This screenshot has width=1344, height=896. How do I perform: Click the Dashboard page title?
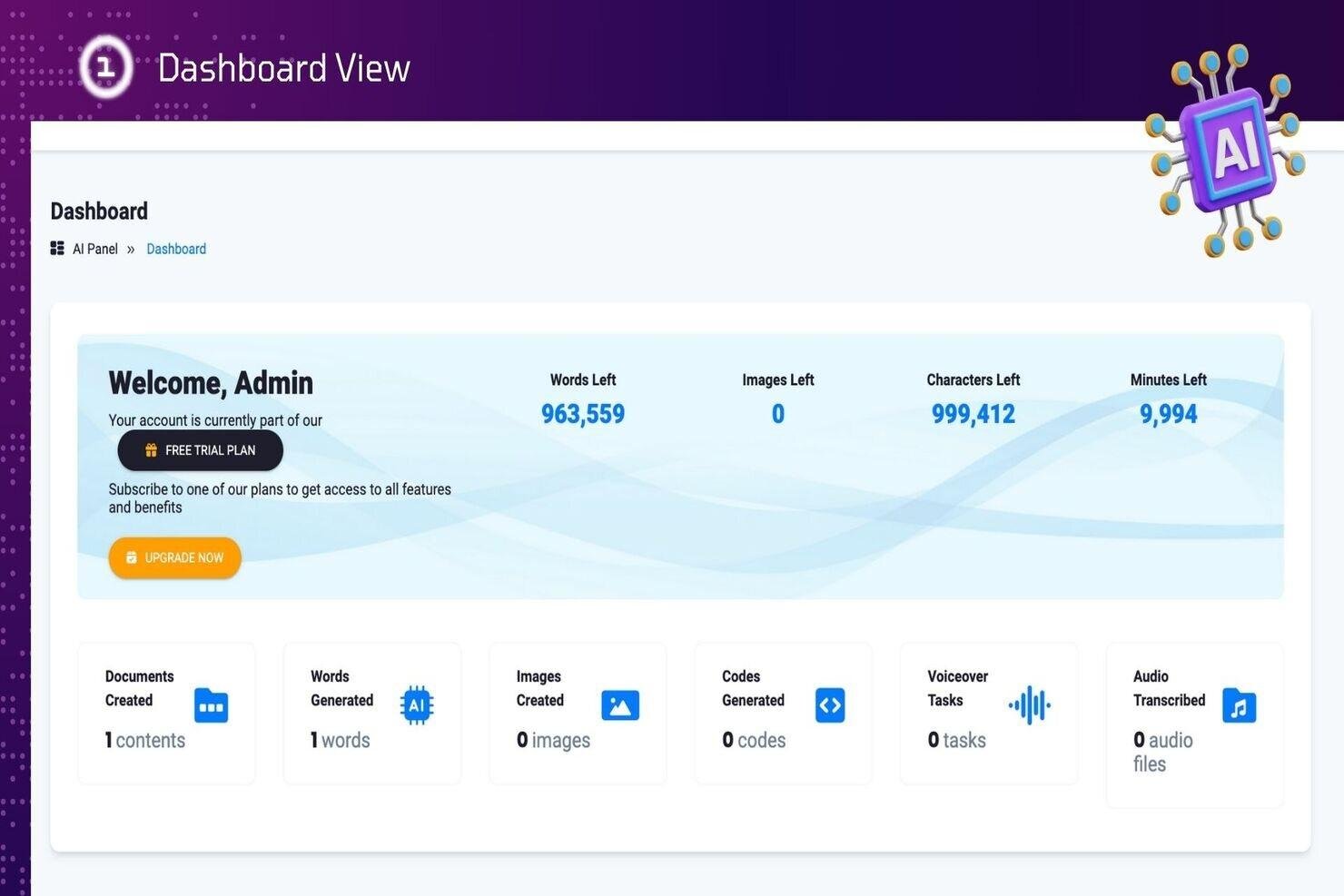tap(99, 212)
